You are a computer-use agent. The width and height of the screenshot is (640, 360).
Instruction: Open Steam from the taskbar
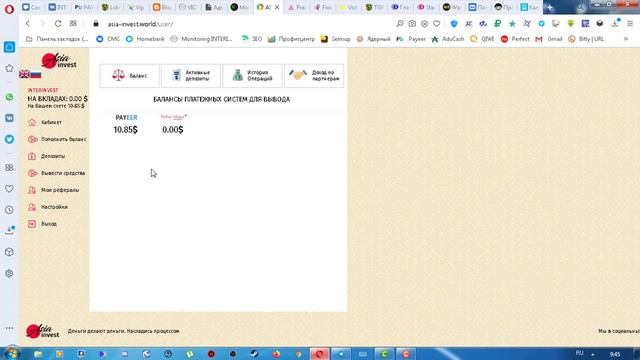[255, 354]
